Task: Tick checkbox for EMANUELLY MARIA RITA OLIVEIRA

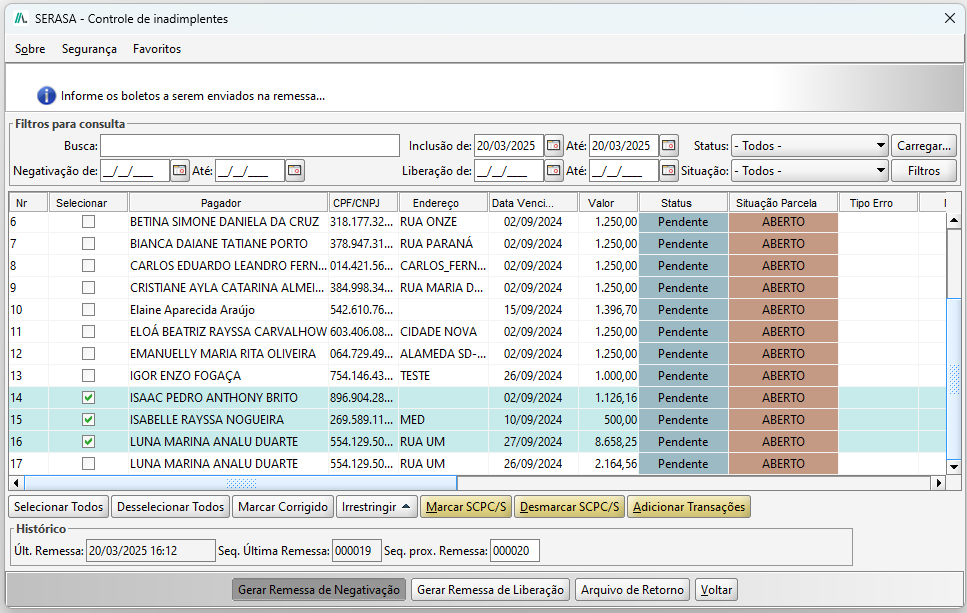Action: click(x=88, y=353)
